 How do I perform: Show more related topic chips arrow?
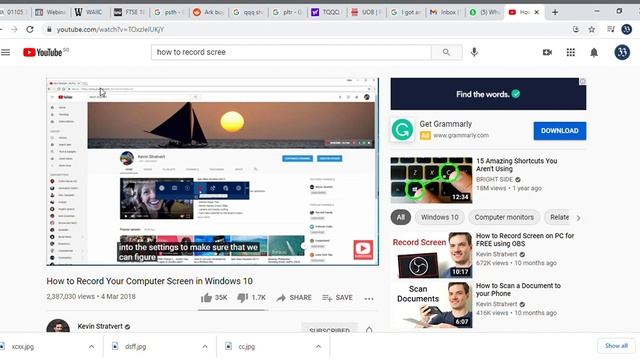click(x=578, y=218)
